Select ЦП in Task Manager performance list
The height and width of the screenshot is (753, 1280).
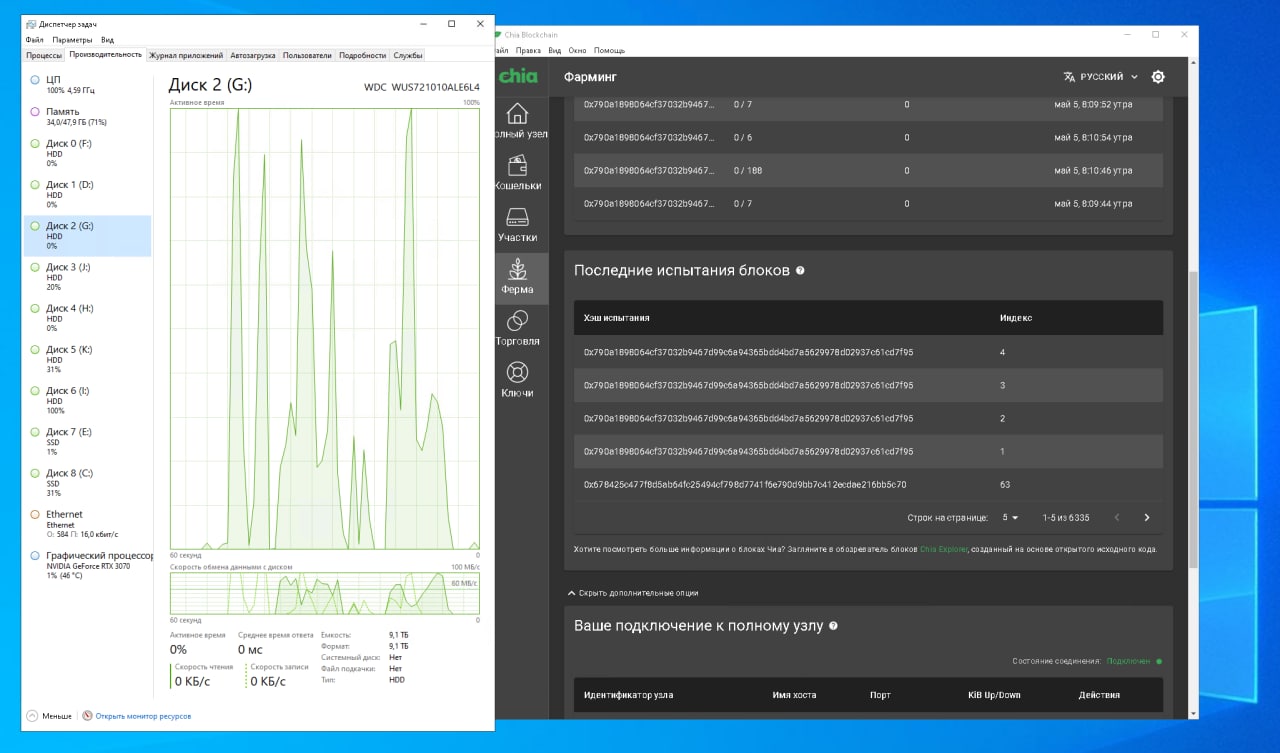[x=88, y=84]
